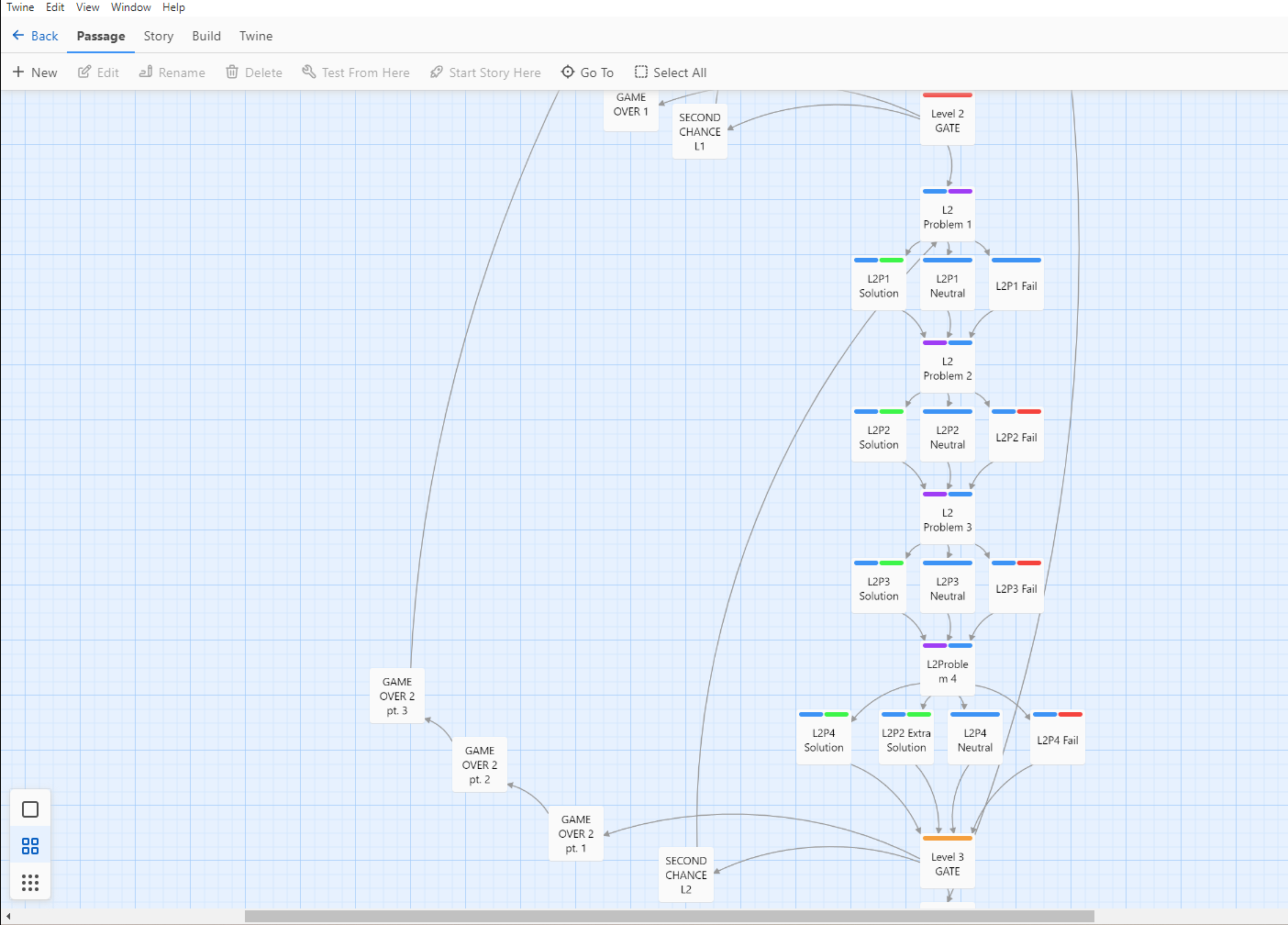Select the L2P2 Neutral passage
1288x925 pixels.
pos(948,435)
